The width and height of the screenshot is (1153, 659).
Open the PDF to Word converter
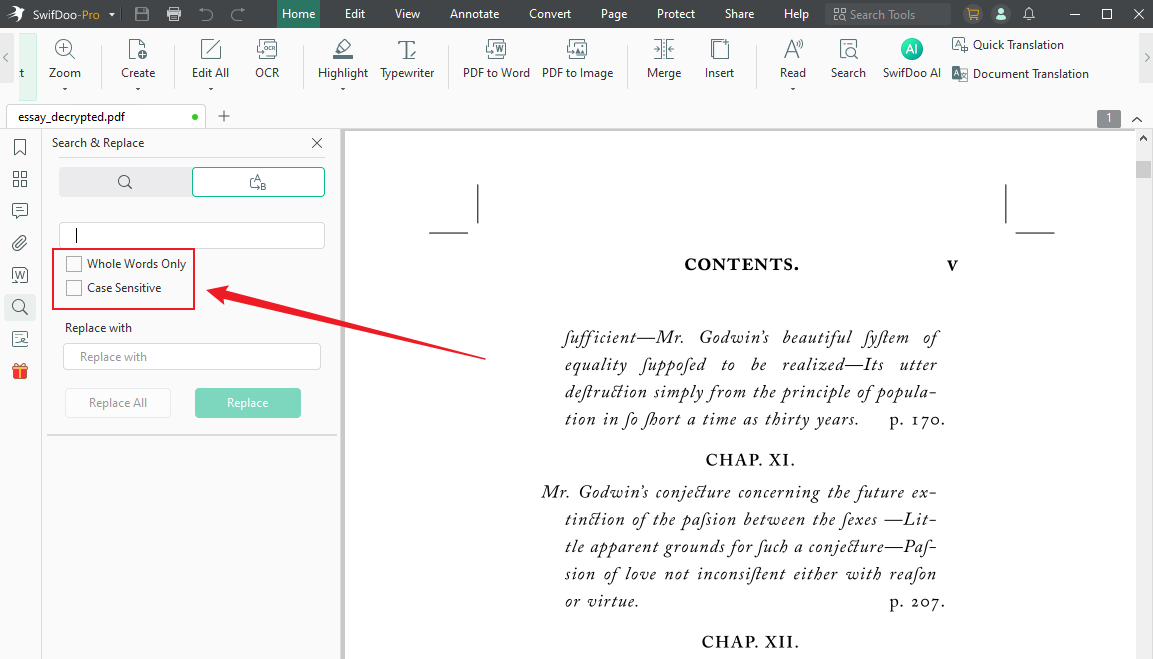pos(495,58)
